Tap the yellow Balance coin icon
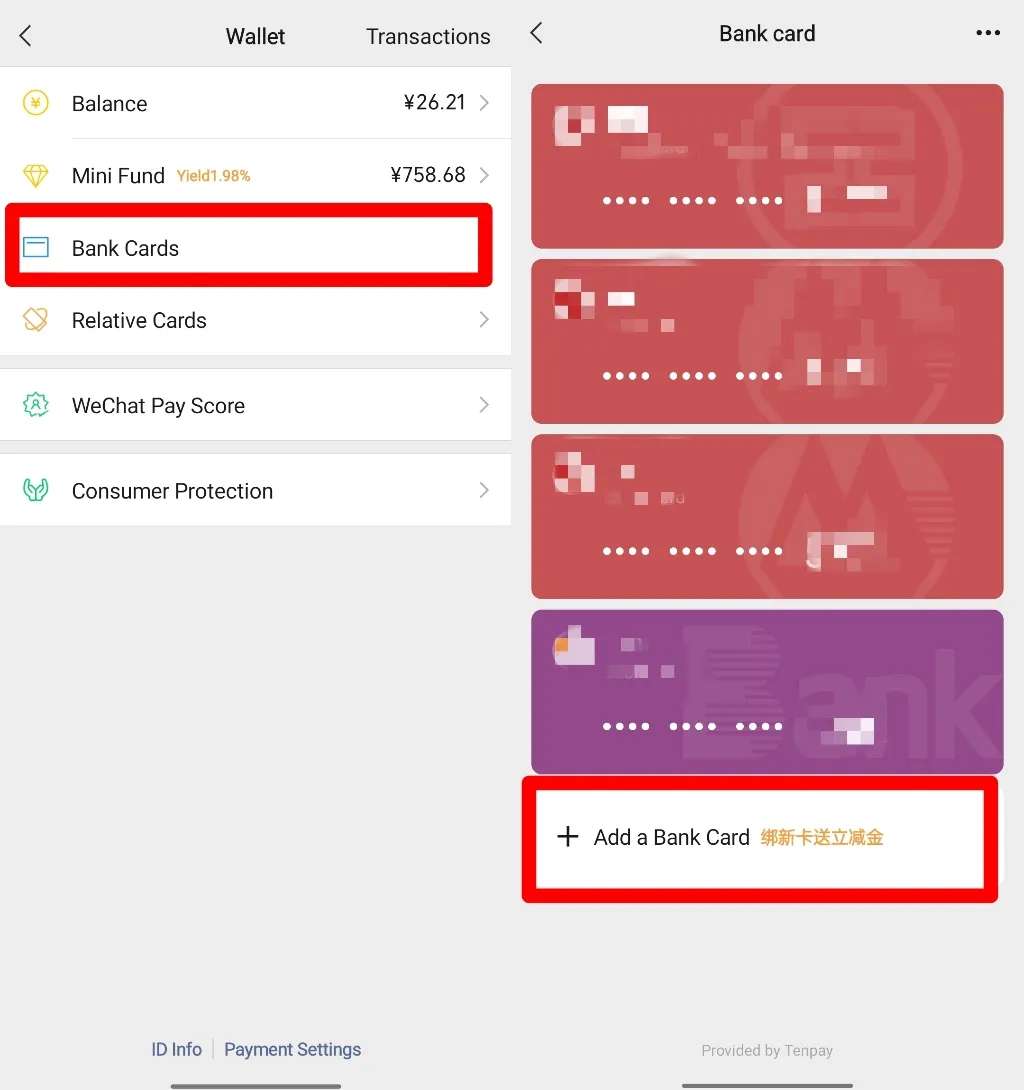 tap(35, 103)
